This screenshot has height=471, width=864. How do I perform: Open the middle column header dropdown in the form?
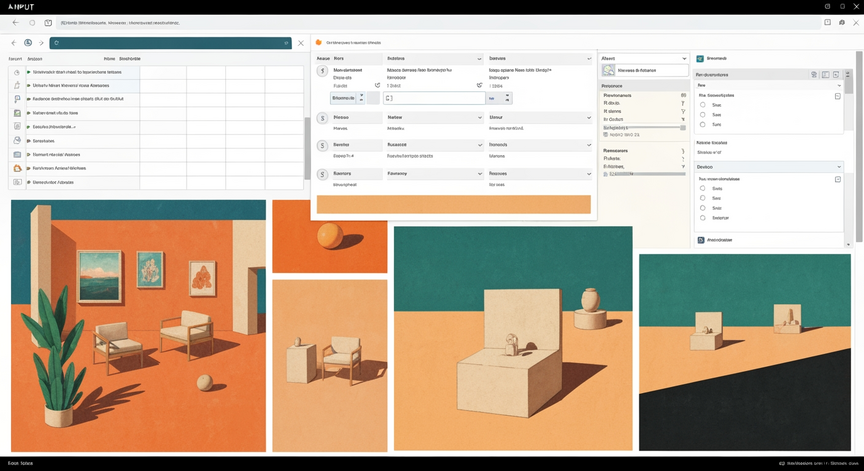(479, 58)
